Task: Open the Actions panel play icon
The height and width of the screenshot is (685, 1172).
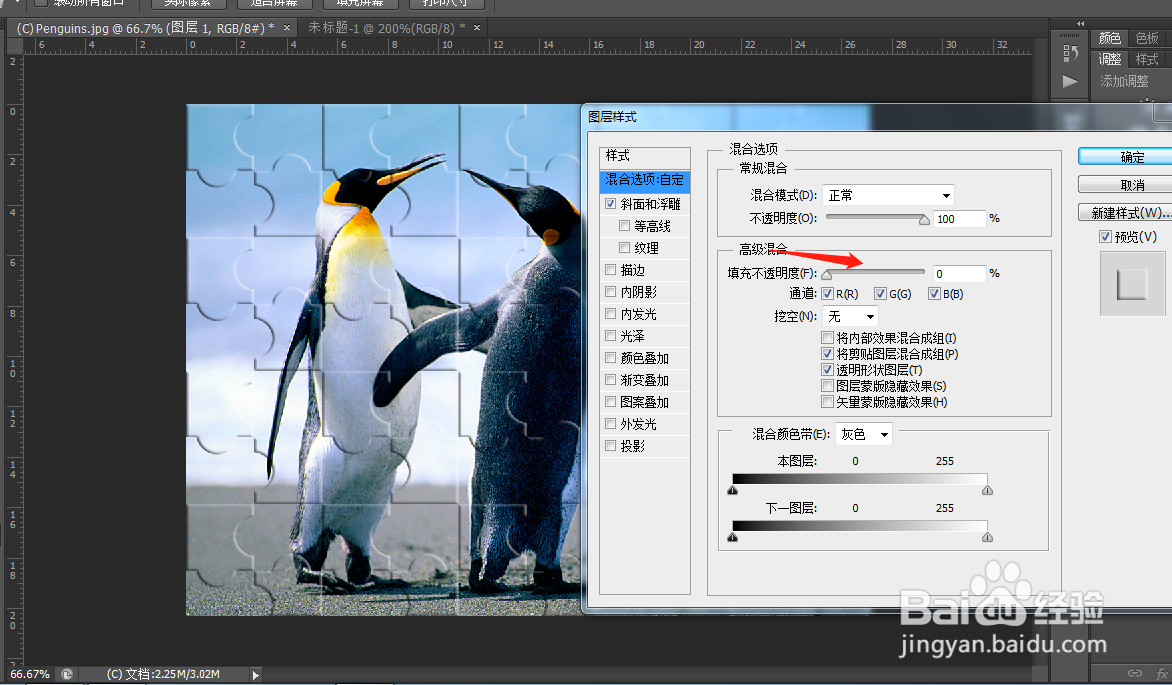Action: click(x=1070, y=81)
